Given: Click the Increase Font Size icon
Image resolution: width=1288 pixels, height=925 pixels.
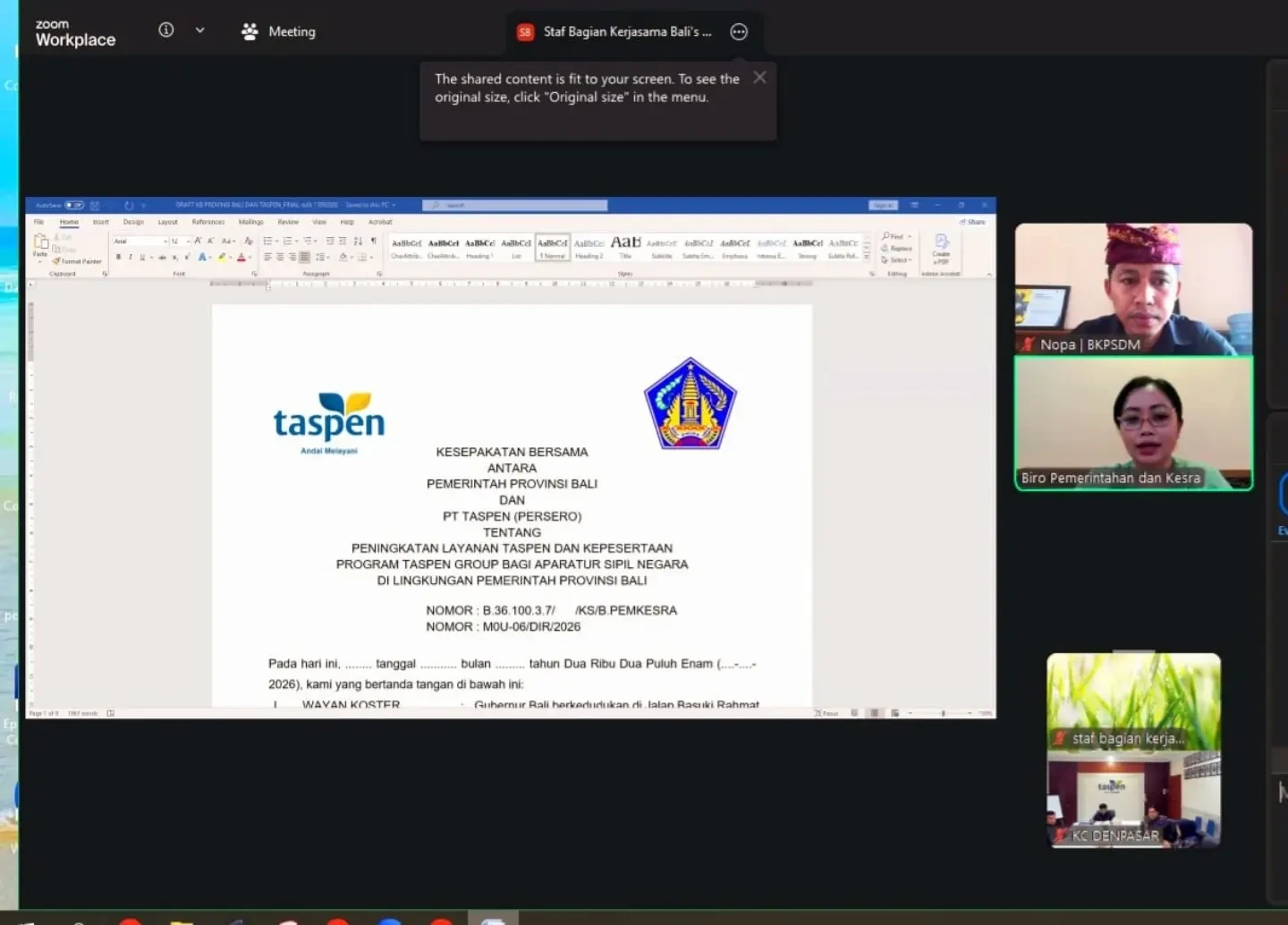Looking at the screenshot, I should point(198,241).
